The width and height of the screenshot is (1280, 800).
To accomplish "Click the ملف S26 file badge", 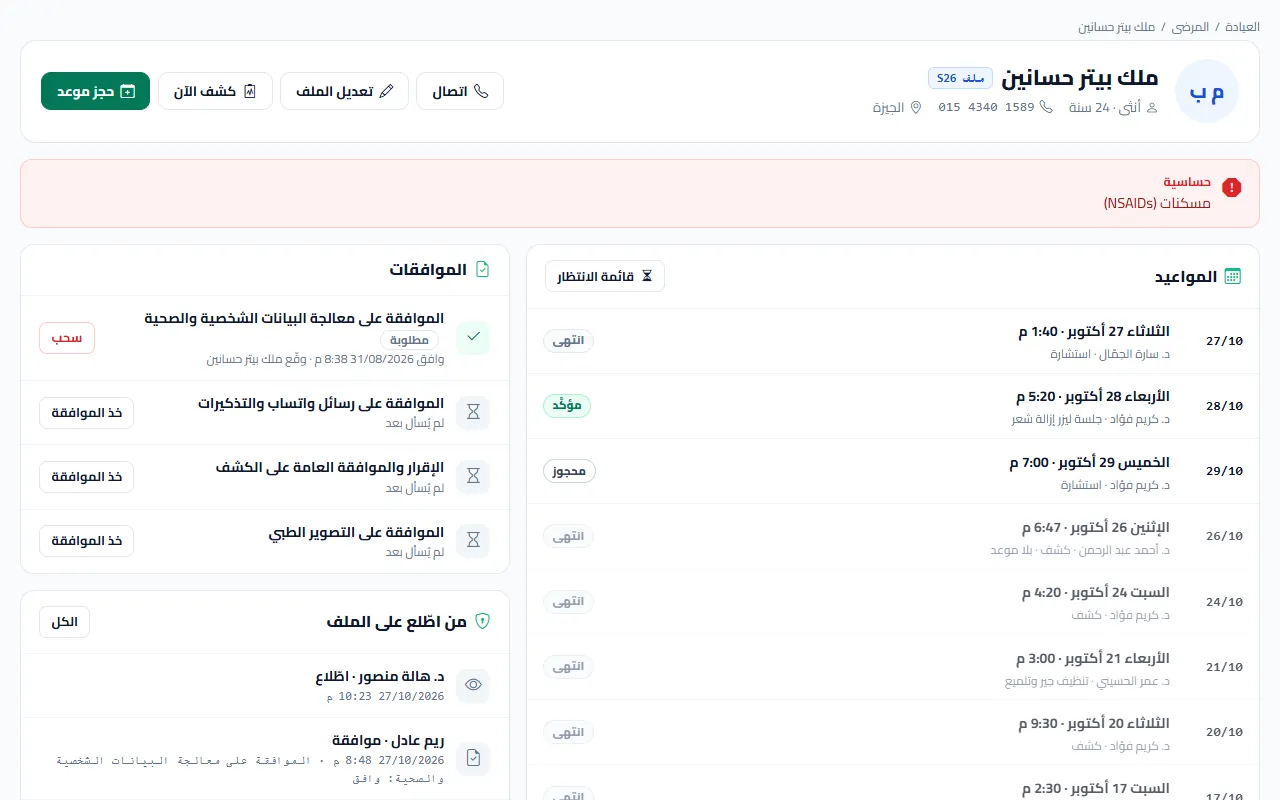I will (x=960, y=78).
